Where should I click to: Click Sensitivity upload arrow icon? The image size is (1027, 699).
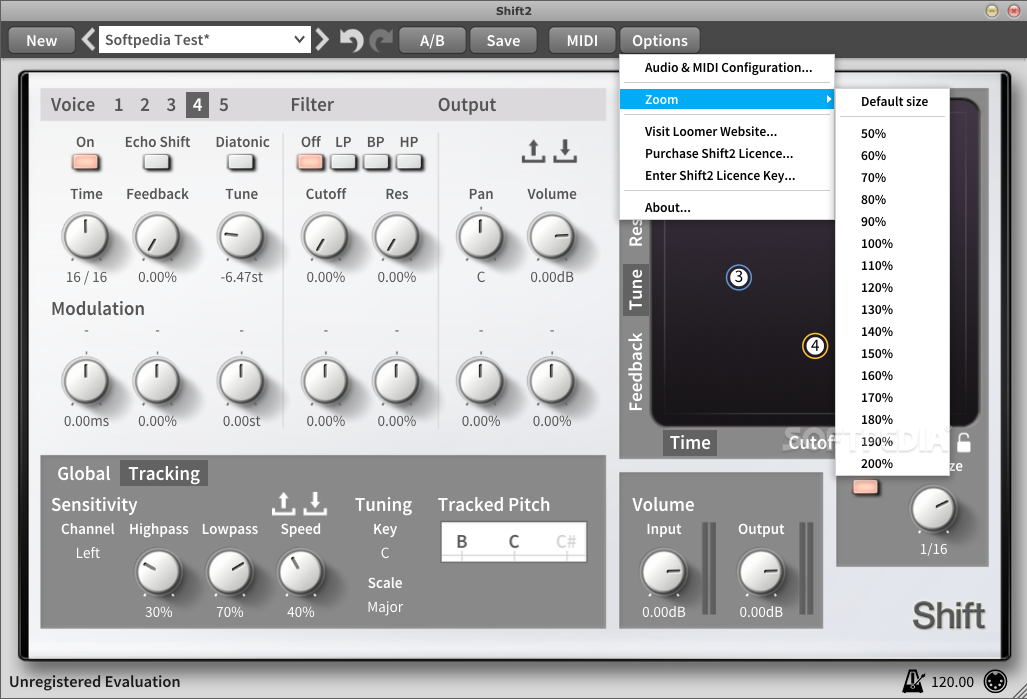click(x=284, y=504)
